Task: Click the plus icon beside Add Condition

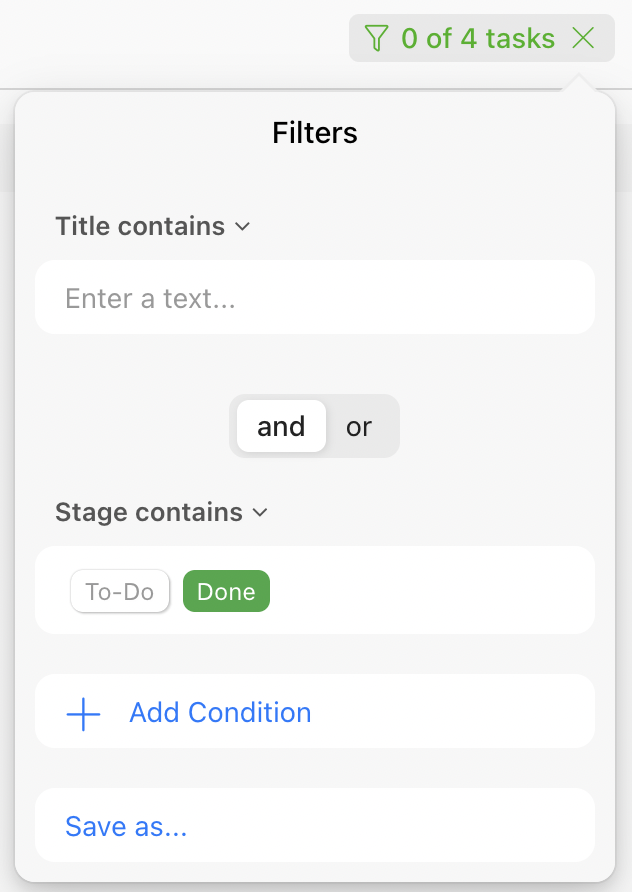Action: tap(83, 713)
